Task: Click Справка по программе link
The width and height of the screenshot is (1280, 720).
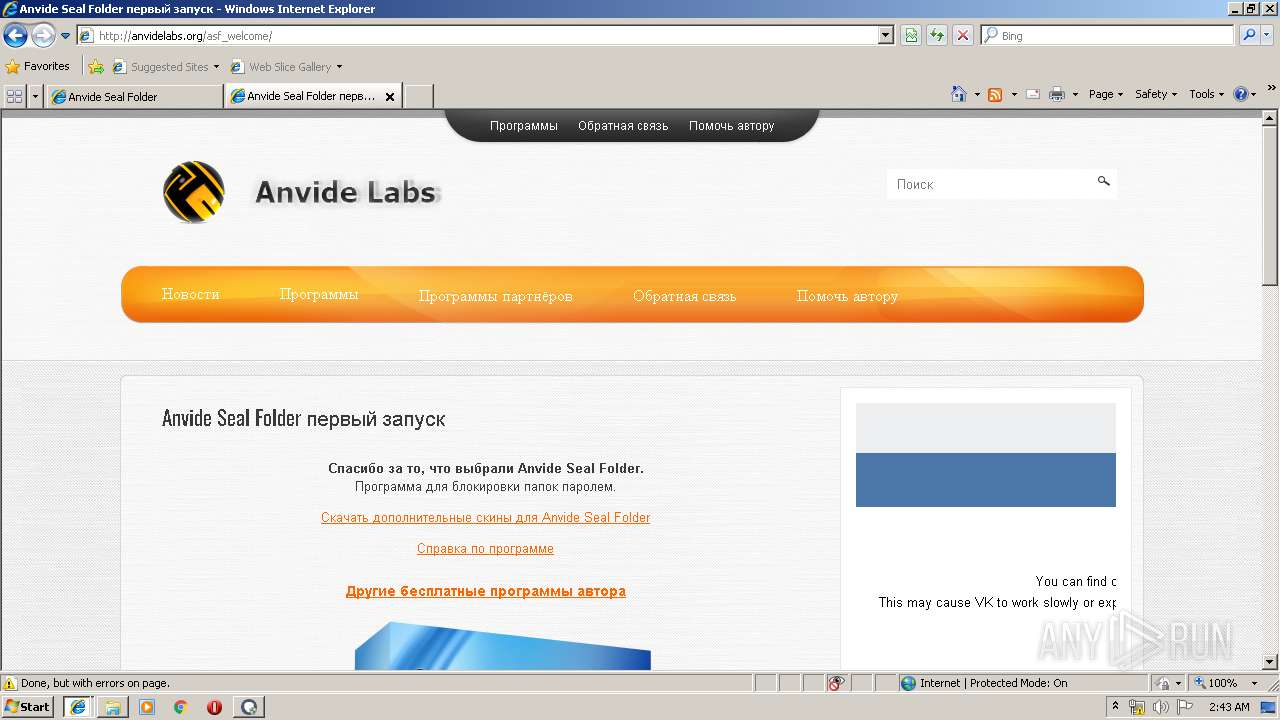Action: (485, 549)
